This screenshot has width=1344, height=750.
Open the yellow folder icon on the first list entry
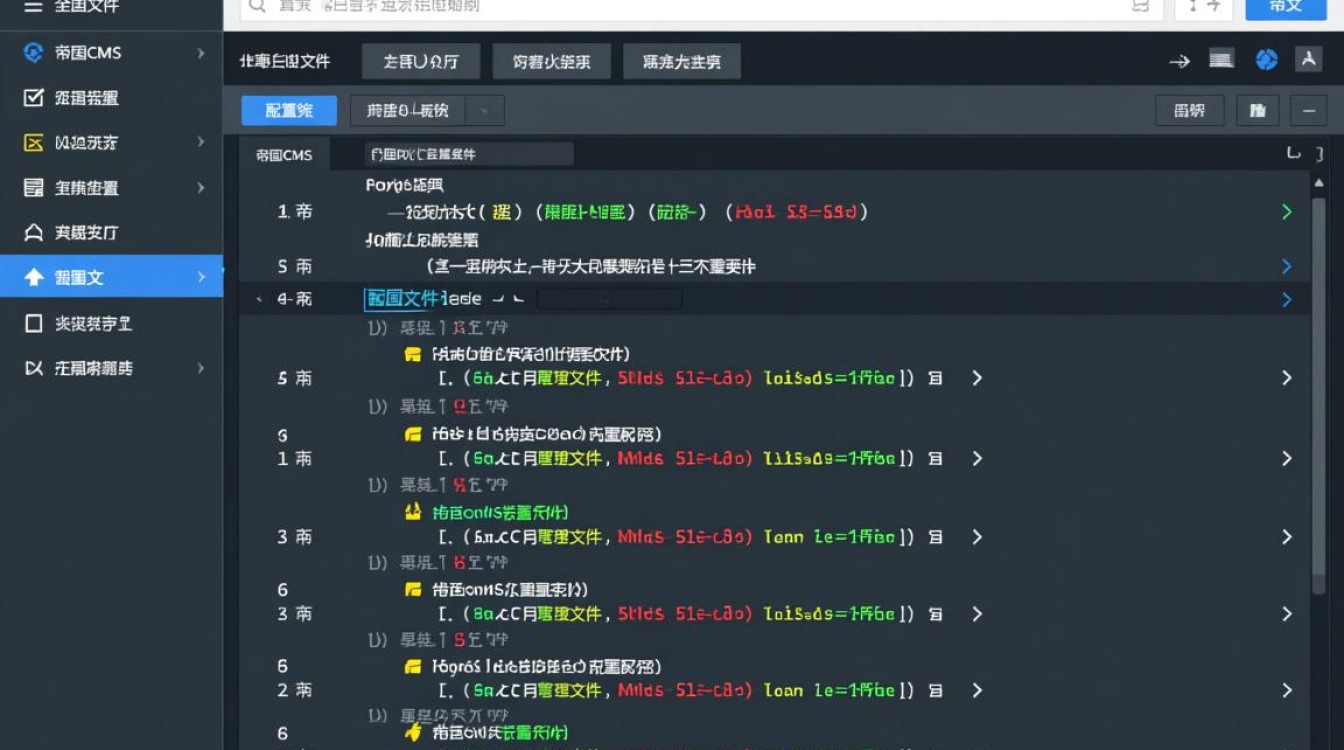(x=412, y=353)
